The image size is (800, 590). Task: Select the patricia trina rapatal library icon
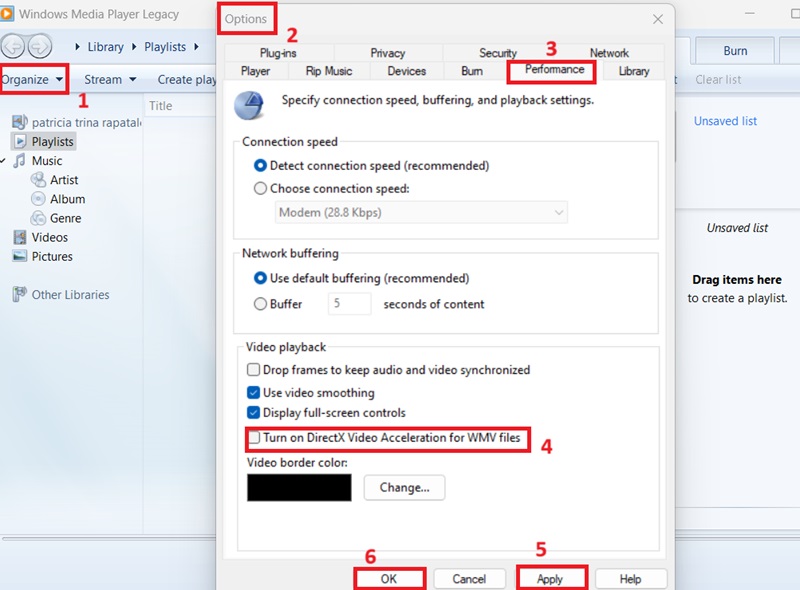(x=19, y=122)
